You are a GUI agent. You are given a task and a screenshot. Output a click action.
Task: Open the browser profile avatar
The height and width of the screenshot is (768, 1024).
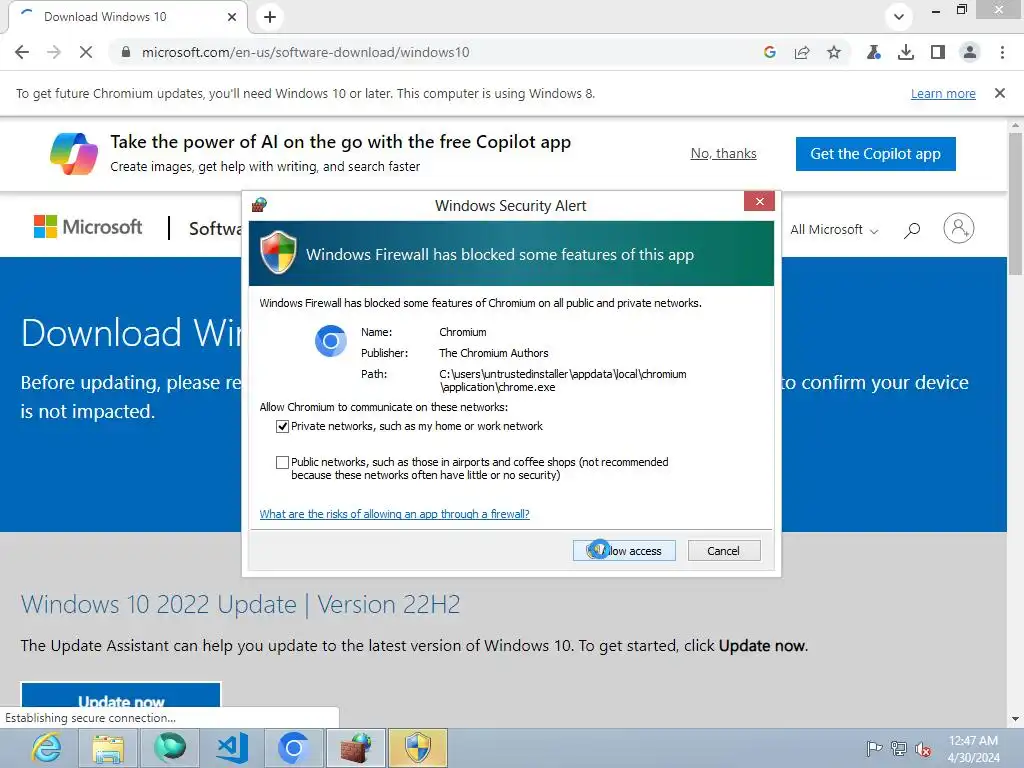(970, 52)
